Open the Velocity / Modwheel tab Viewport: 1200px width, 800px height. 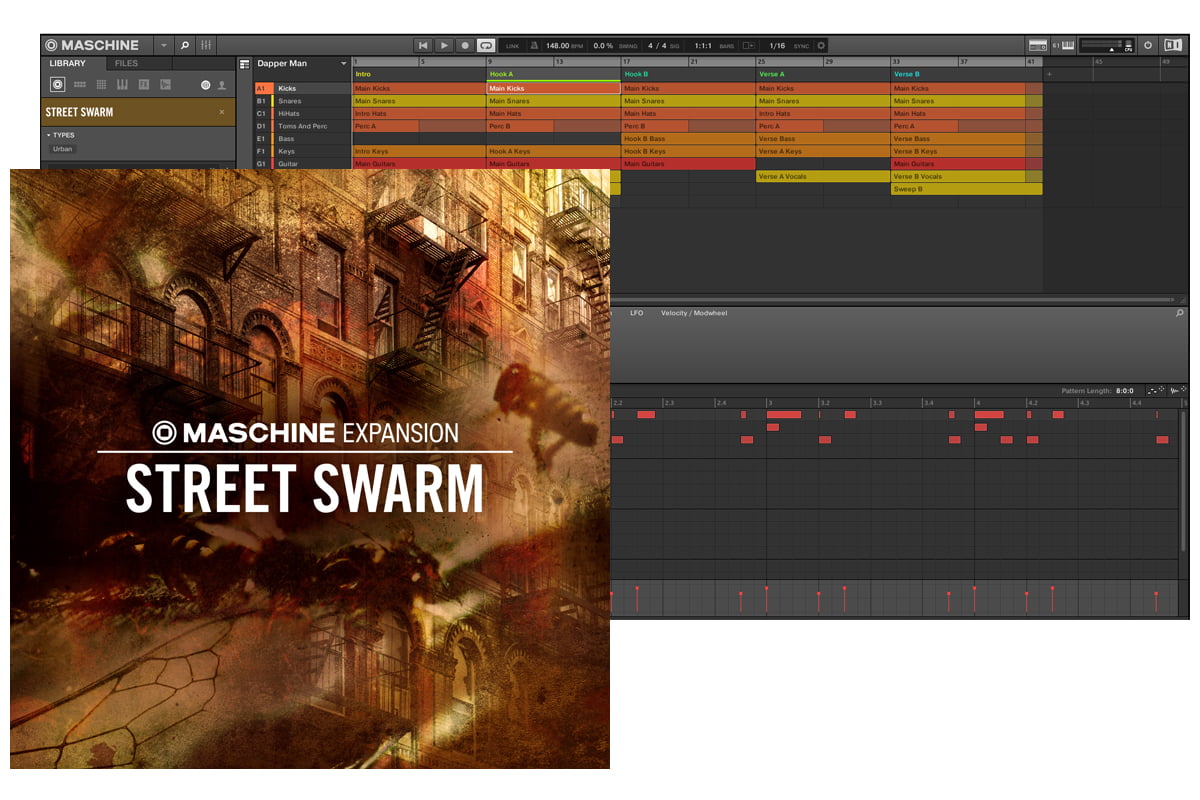(694, 313)
